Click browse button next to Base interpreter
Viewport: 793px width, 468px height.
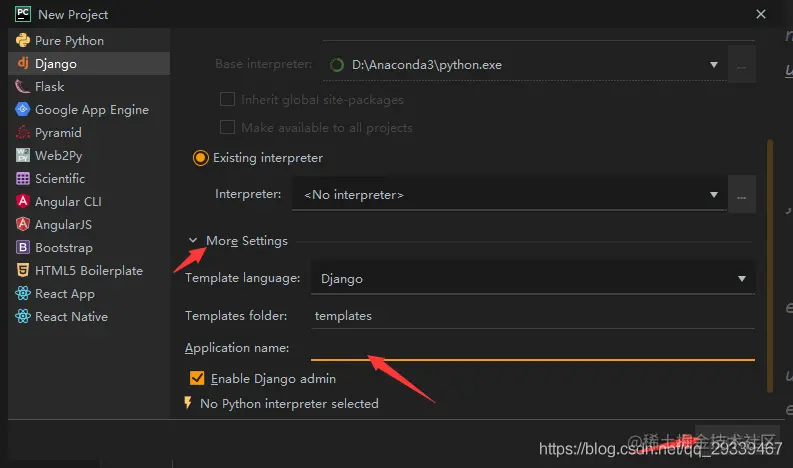pyautogui.click(x=741, y=65)
